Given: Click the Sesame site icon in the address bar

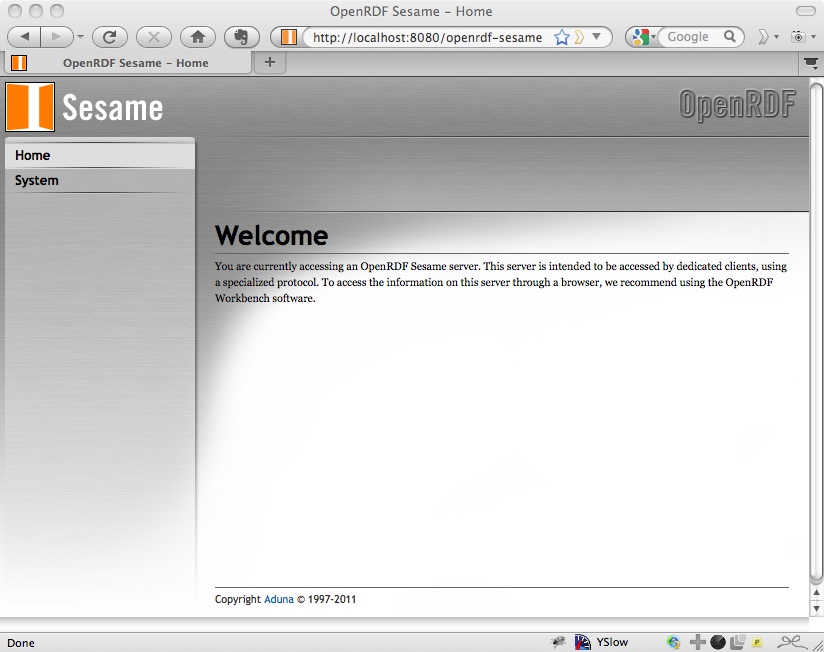Looking at the screenshot, I should (289, 37).
